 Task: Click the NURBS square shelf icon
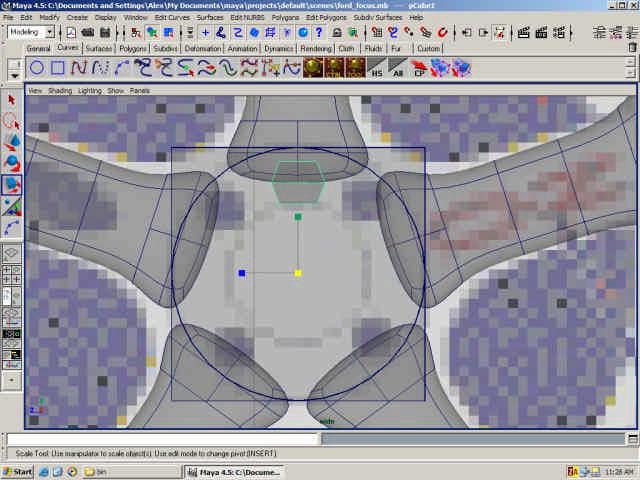[58, 68]
